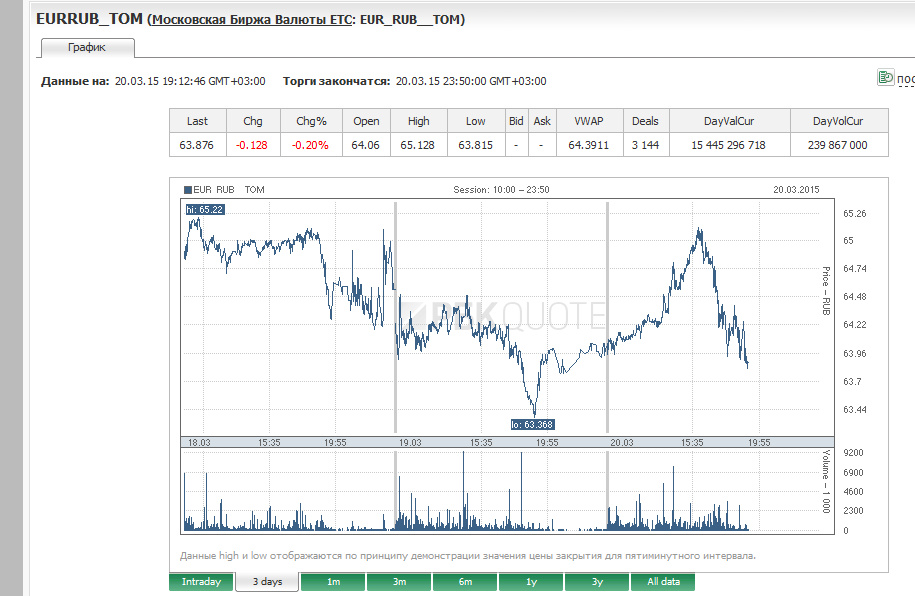Viewport: 915px width, 596px height.
Task: Show the 3m chart range
Action: tap(399, 581)
